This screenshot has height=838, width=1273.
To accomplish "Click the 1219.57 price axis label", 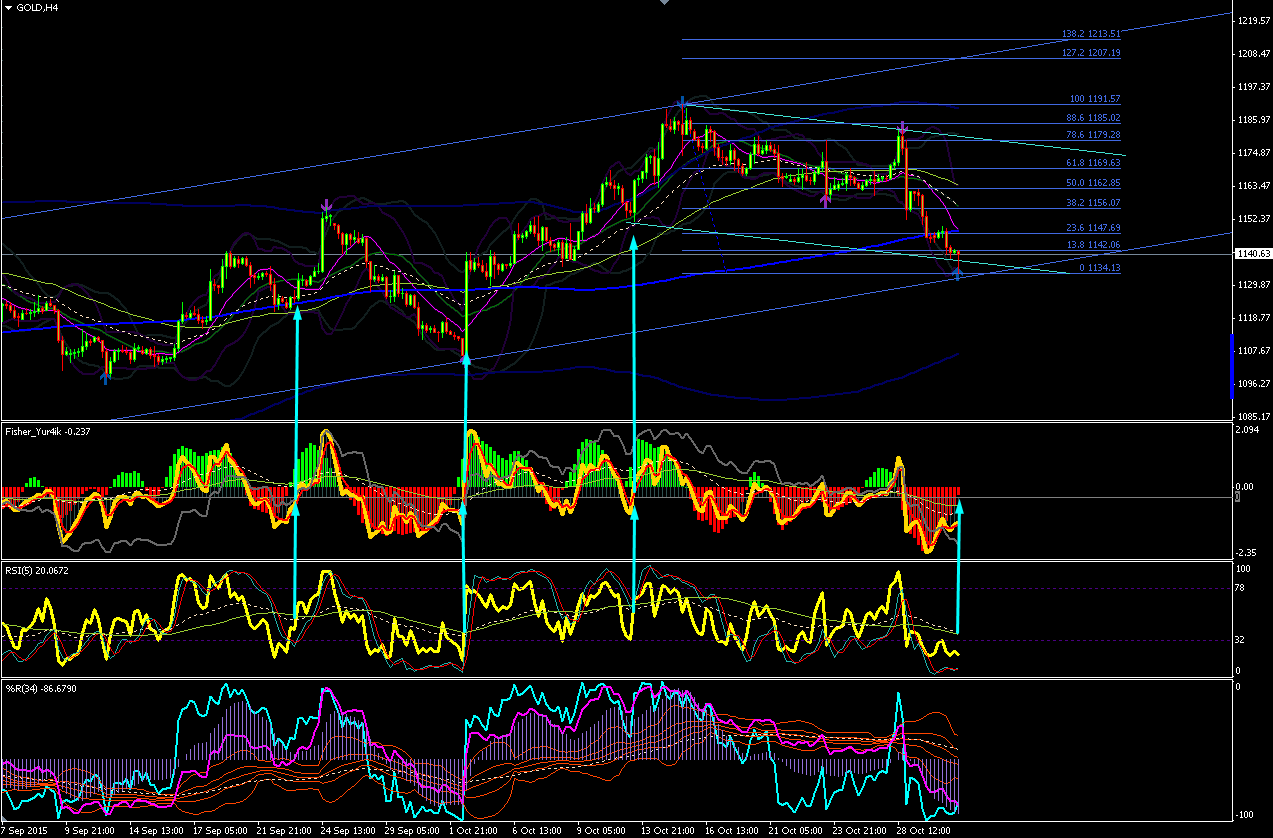I will [1252, 20].
